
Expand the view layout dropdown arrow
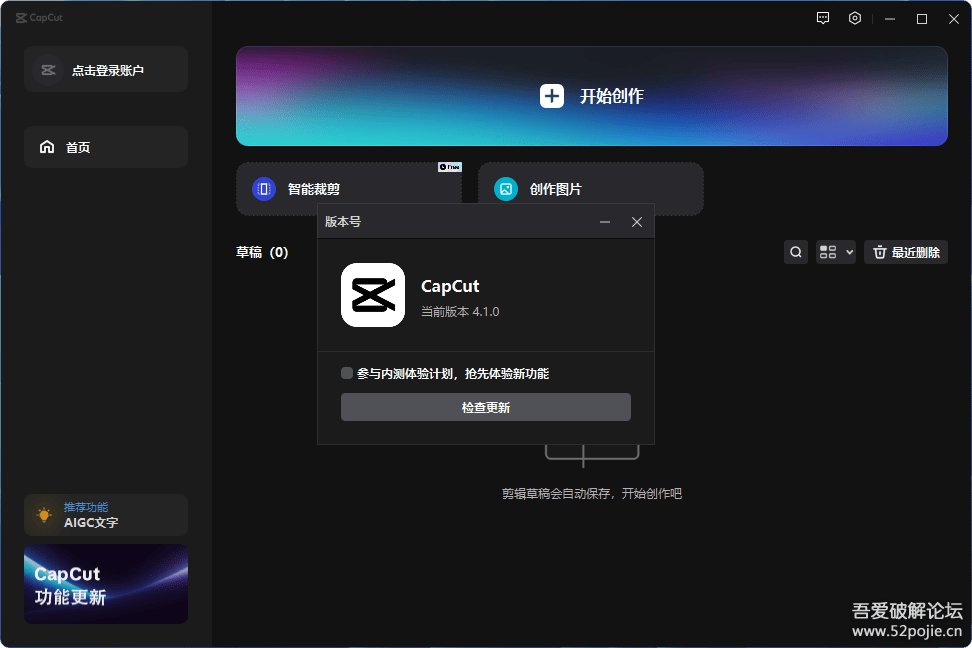(x=849, y=252)
